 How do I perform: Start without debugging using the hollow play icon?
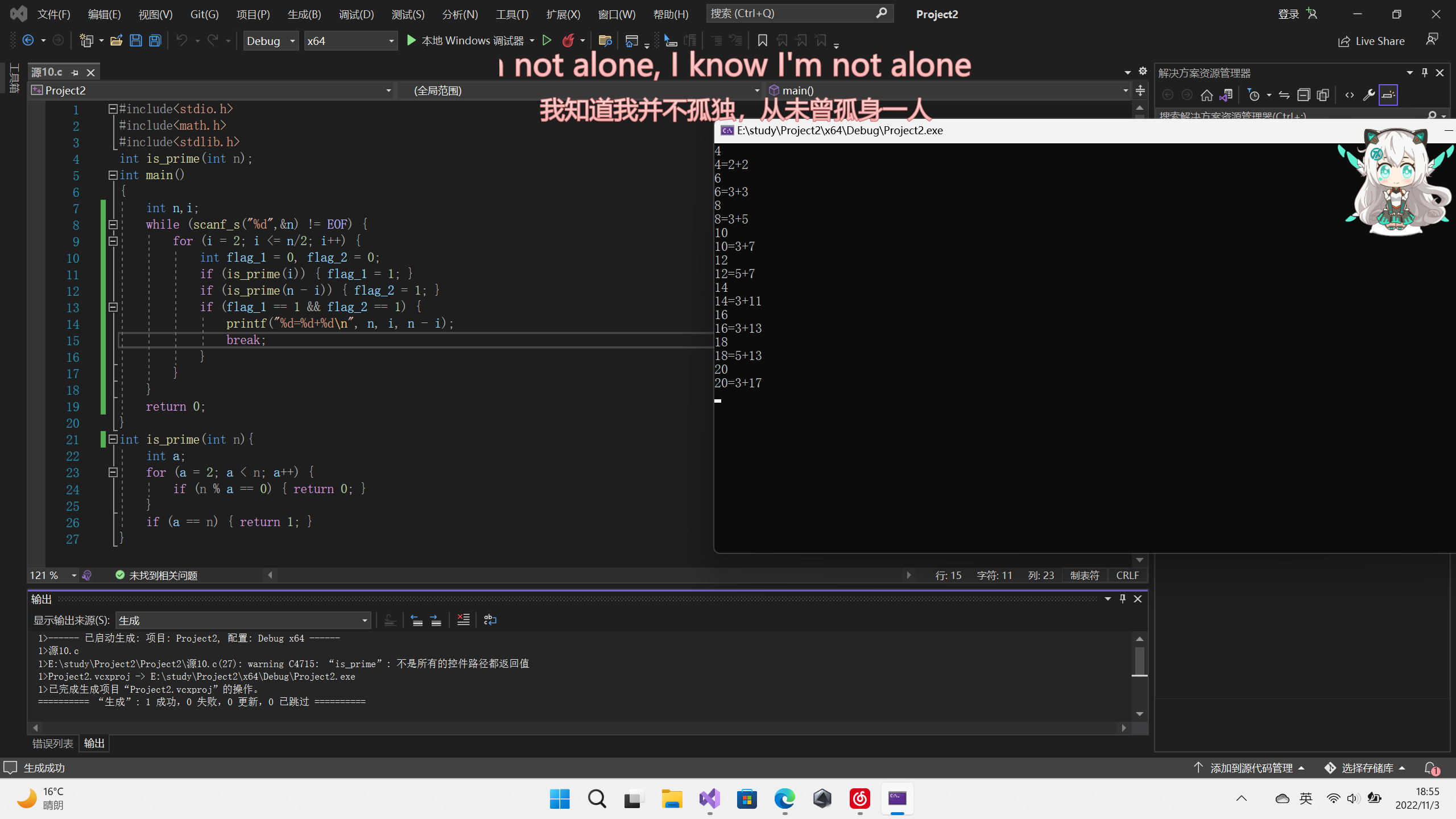tap(547, 40)
